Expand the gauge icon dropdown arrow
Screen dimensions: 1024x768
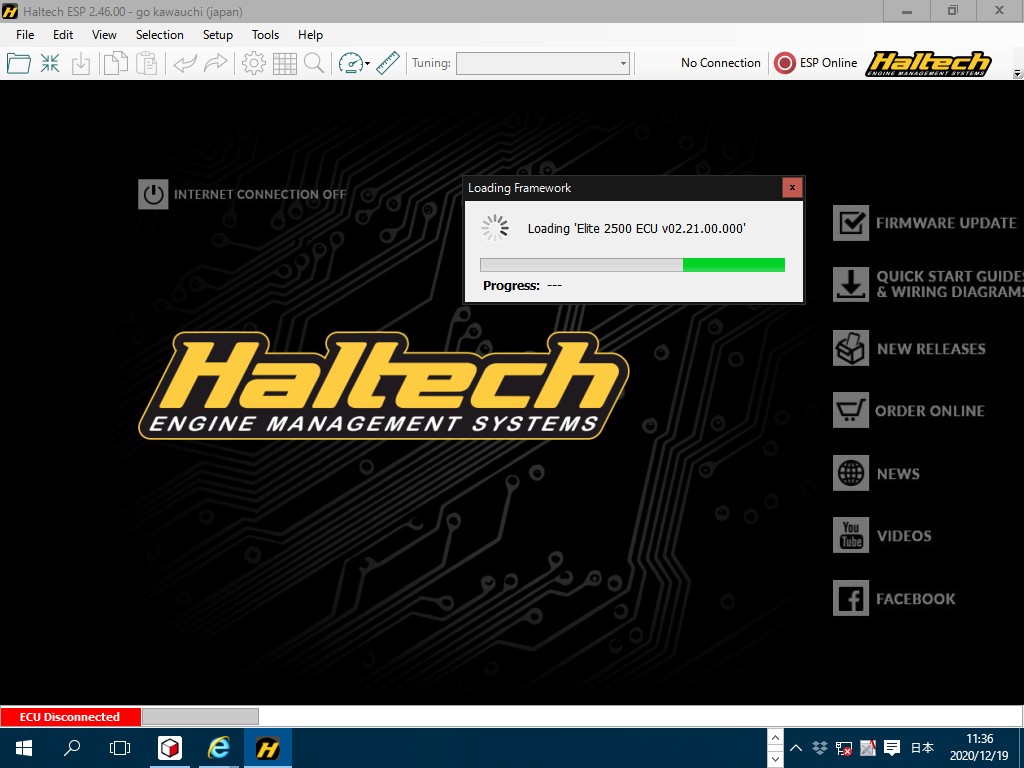367,63
